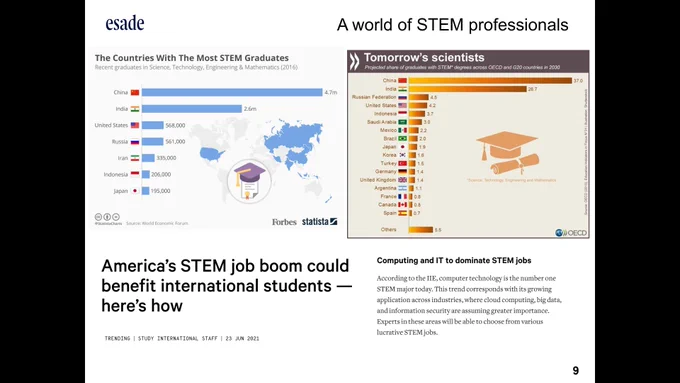Click the '37.0' value in OECD chart
Screen dimensions: 680x383
578,81
